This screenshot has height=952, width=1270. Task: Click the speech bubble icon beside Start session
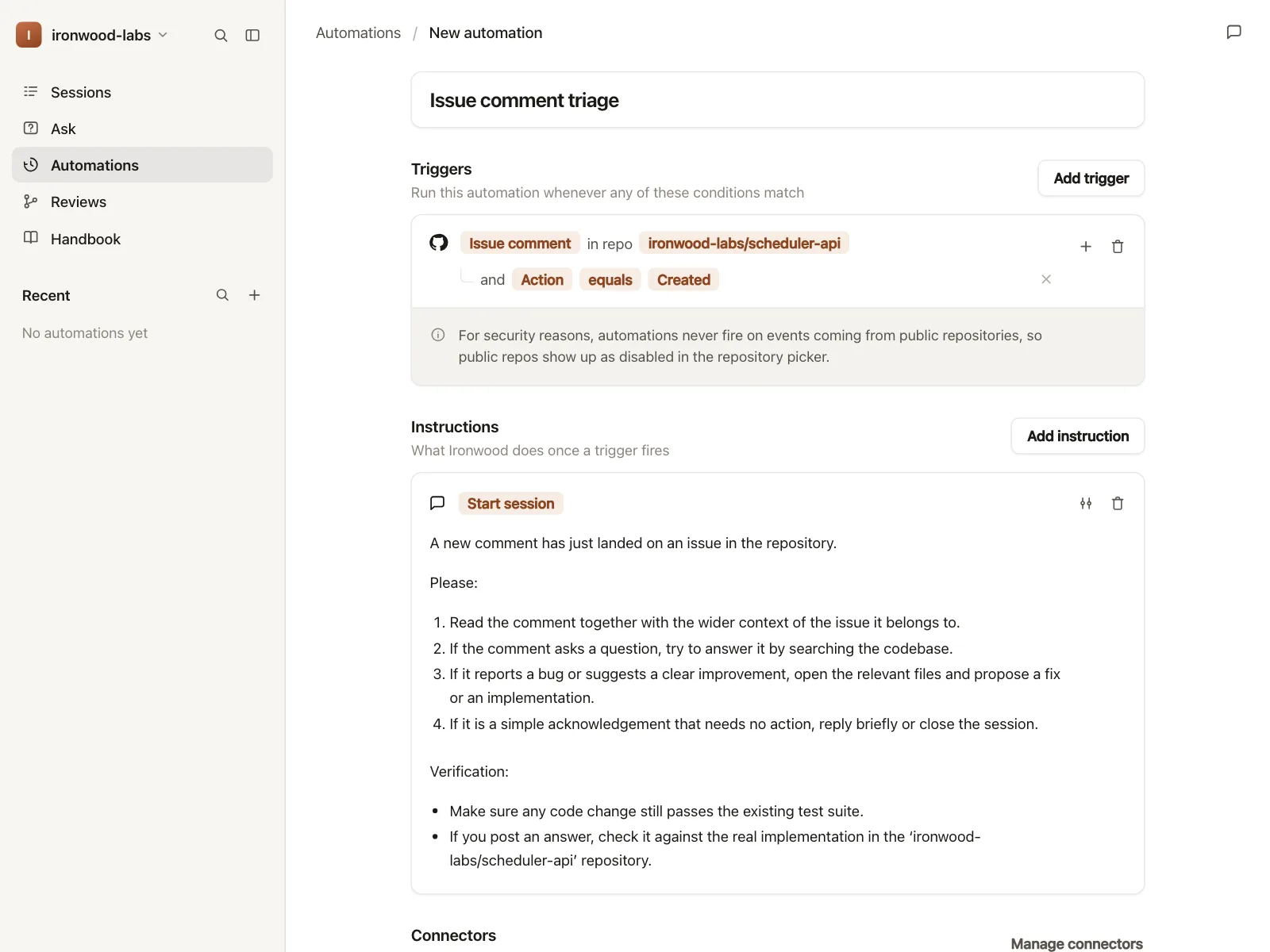(x=437, y=503)
